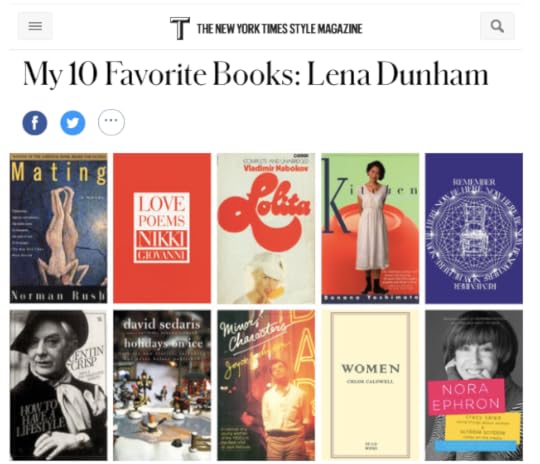Image resolution: width=540 pixels, height=464 pixels.
Task: Open the Women book cover
Action: coord(370,385)
